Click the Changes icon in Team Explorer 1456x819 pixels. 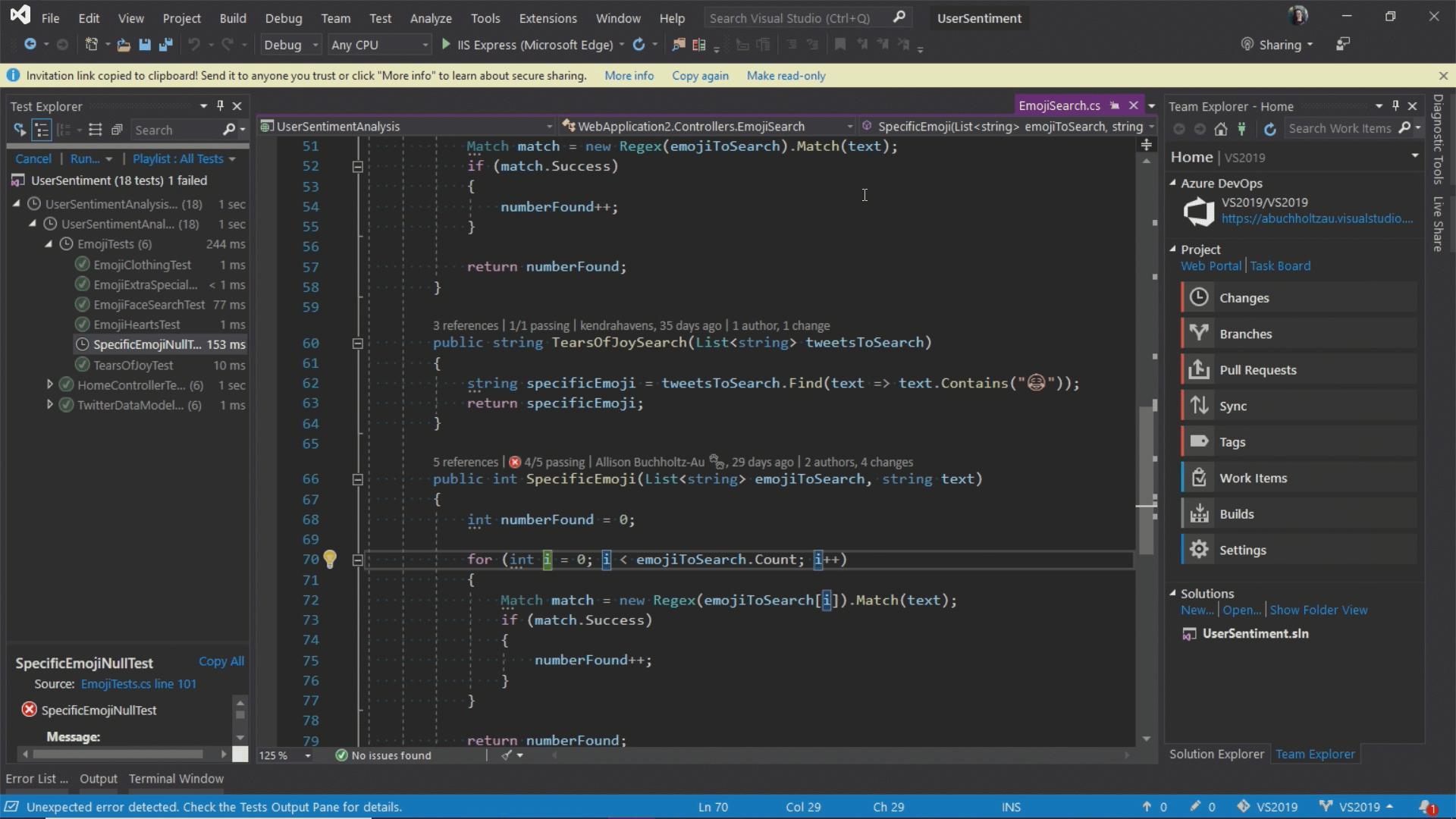(x=1200, y=298)
